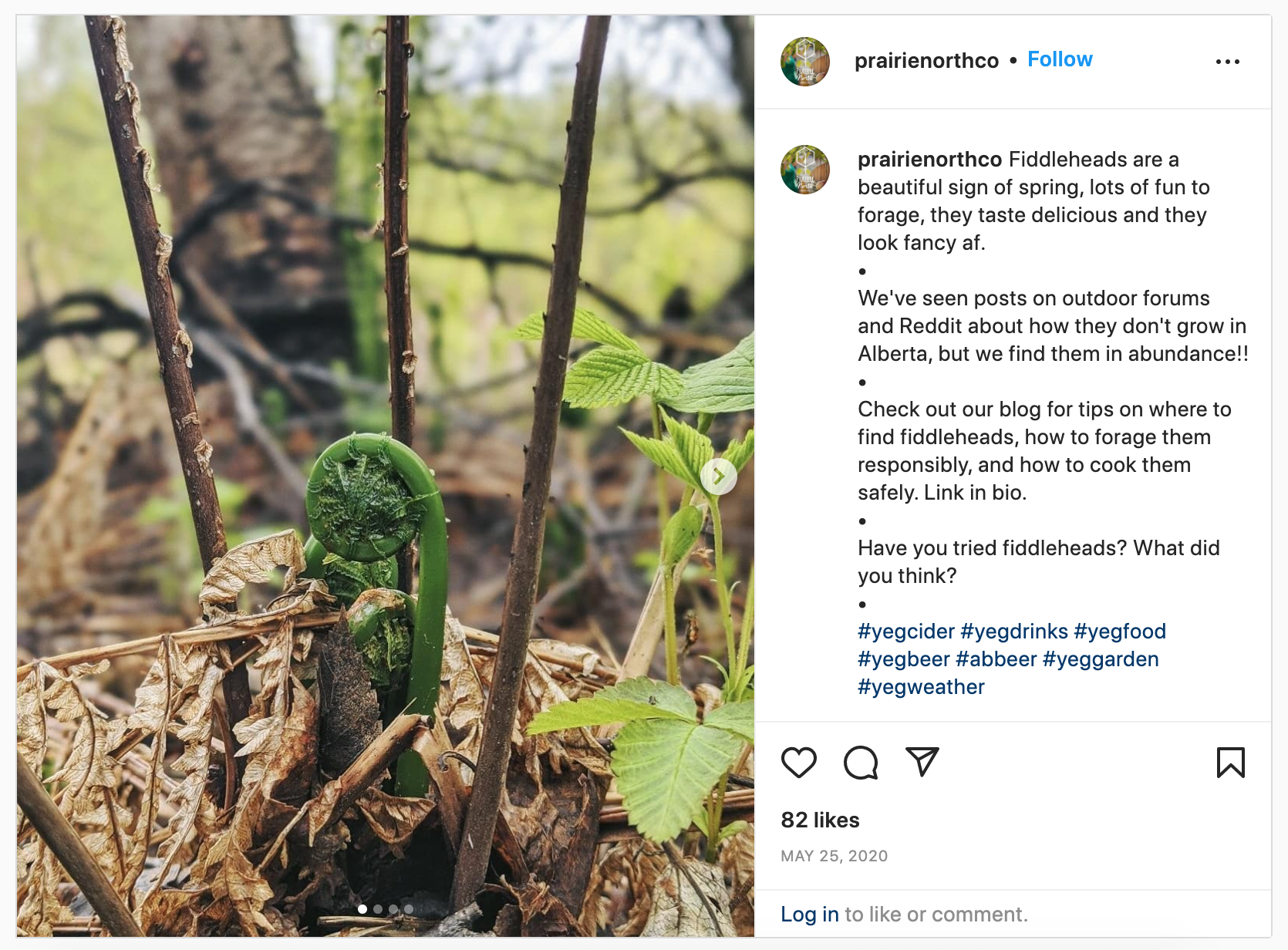
Task: Open prairienorthco username in caption
Action: pyautogui.click(x=929, y=160)
